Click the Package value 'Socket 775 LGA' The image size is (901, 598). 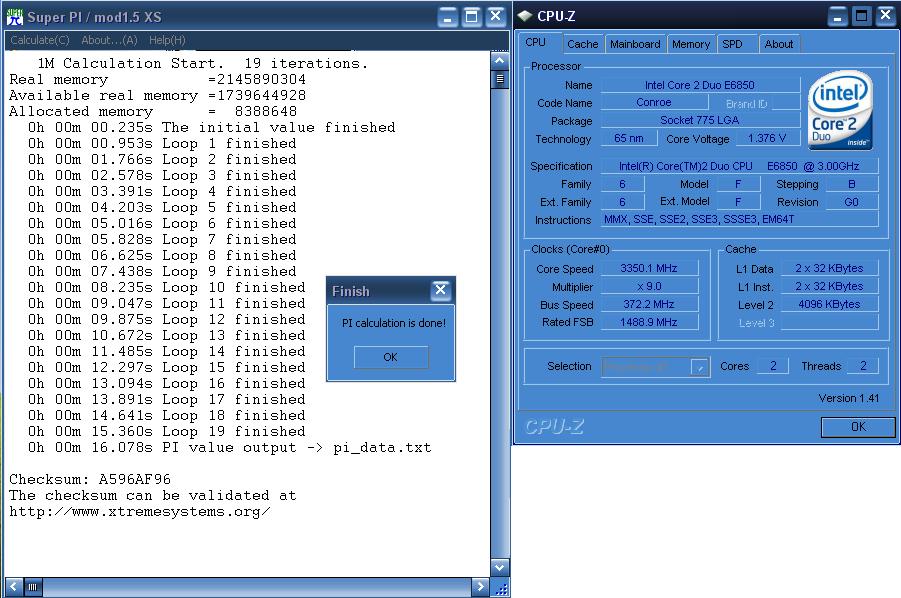tap(700, 120)
